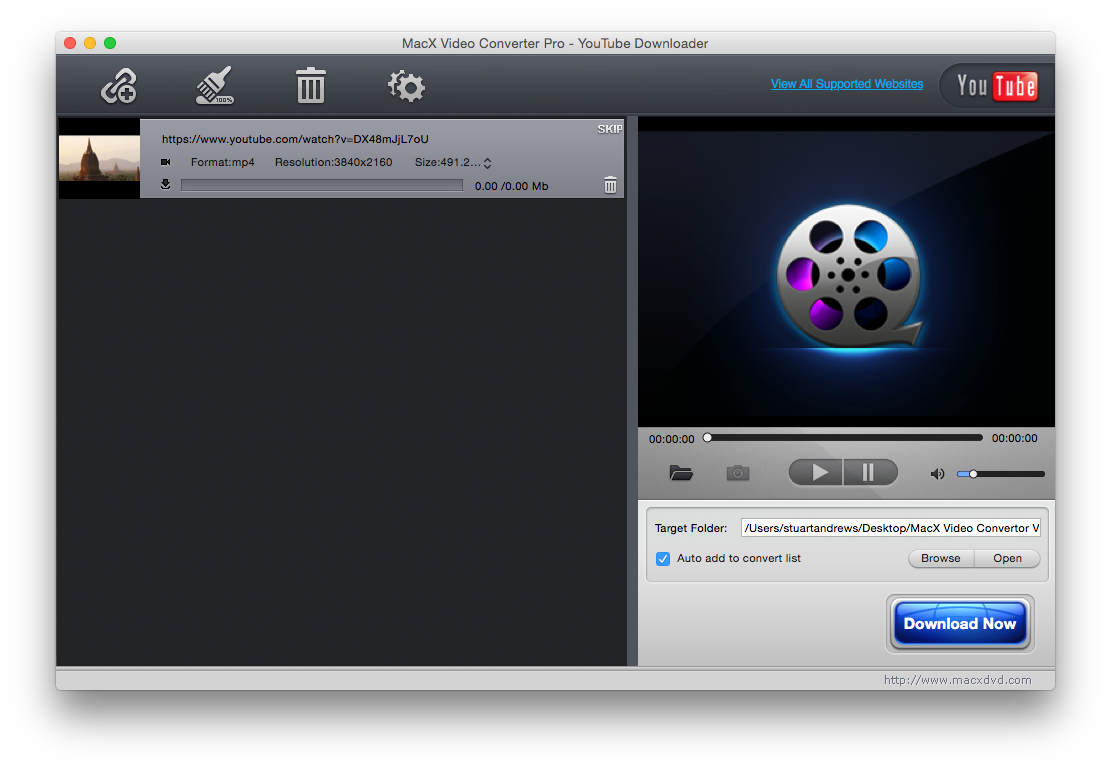Open the format/resolution size stepper
Viewport: 1111px width, 770px height.
point(487,163)
